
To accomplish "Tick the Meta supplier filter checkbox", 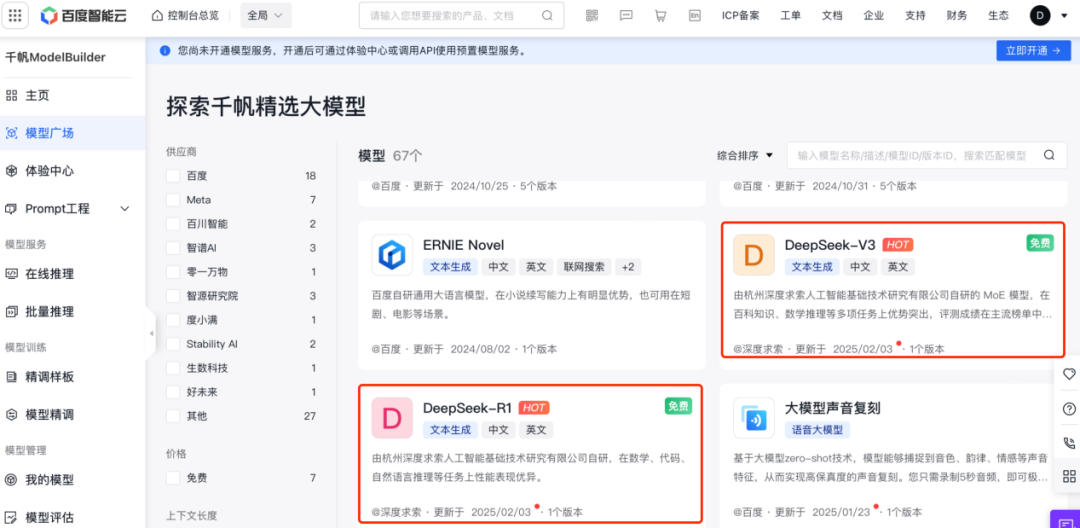I will pyautogui.click(x=173, y=200).
